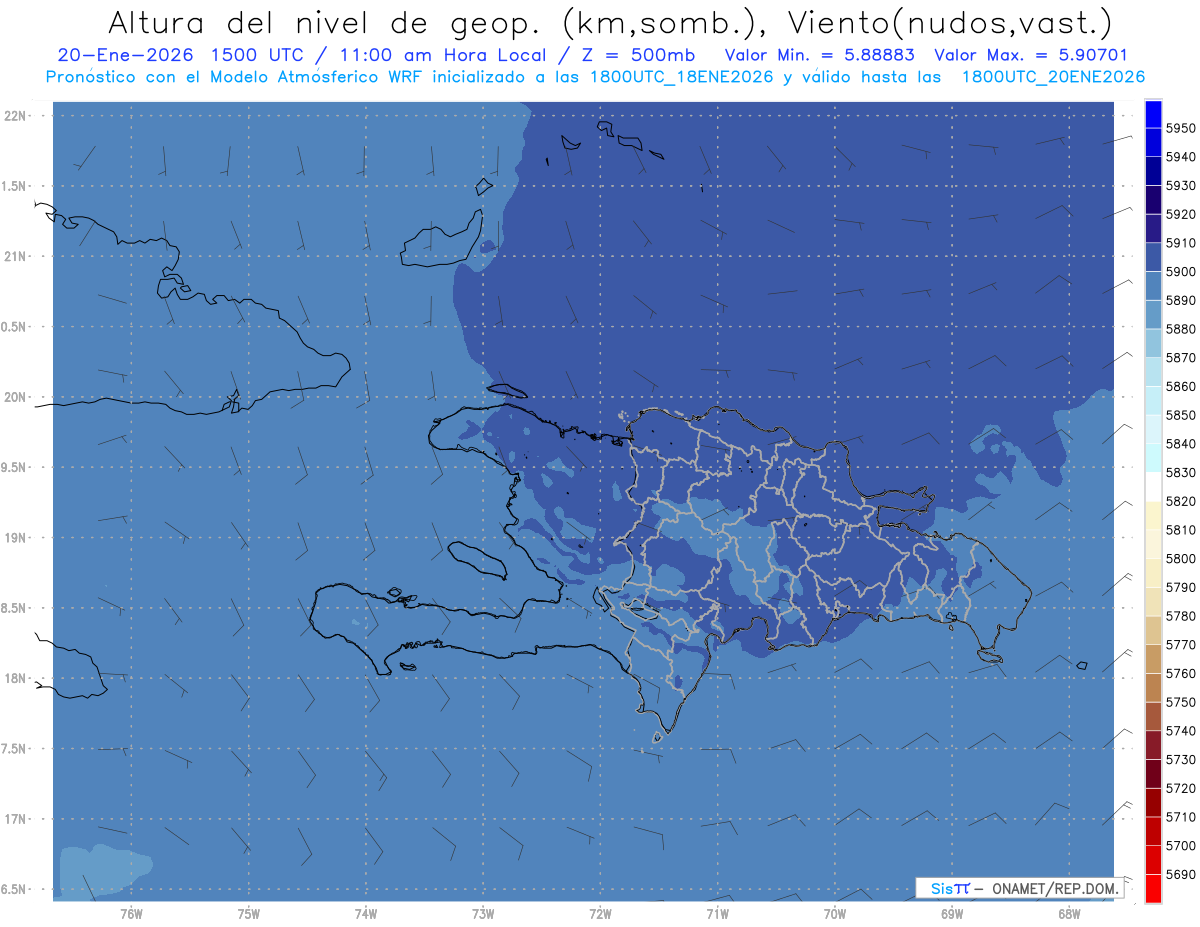Click the '5720' color scale label
1200x927 pixels.
pos(1181,789)
